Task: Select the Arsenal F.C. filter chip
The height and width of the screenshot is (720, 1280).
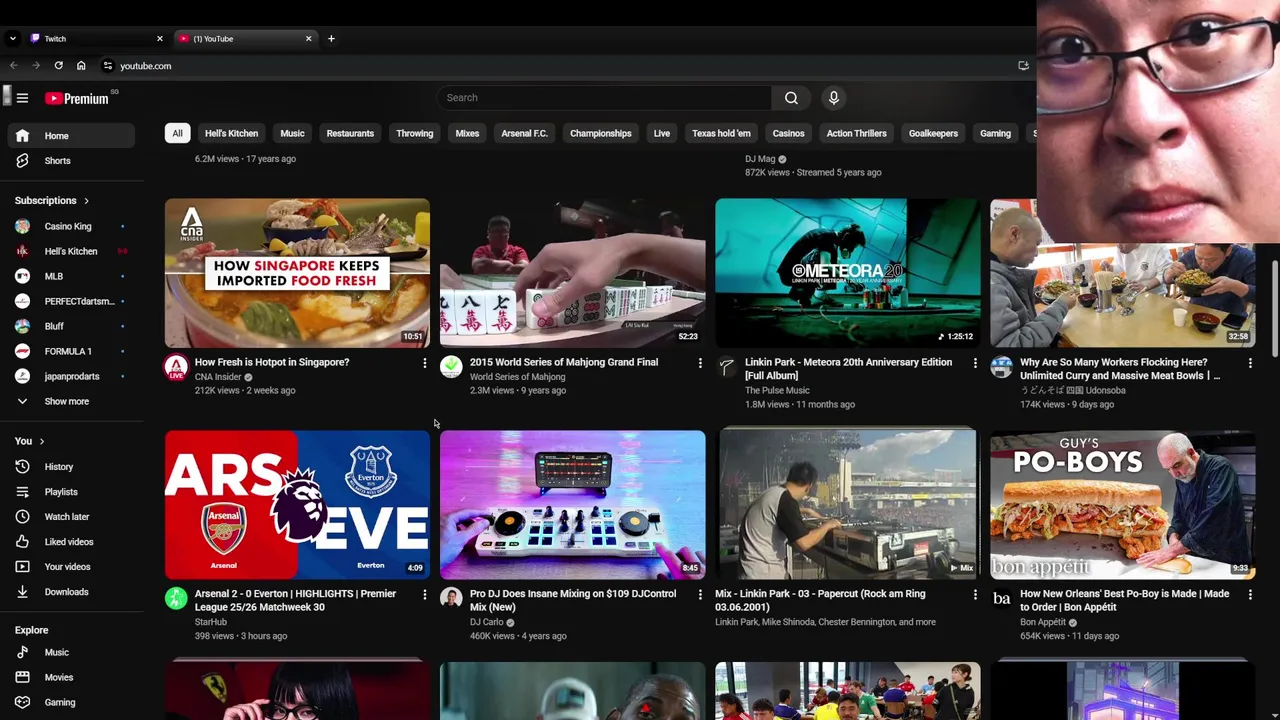Action: point(524,133)
